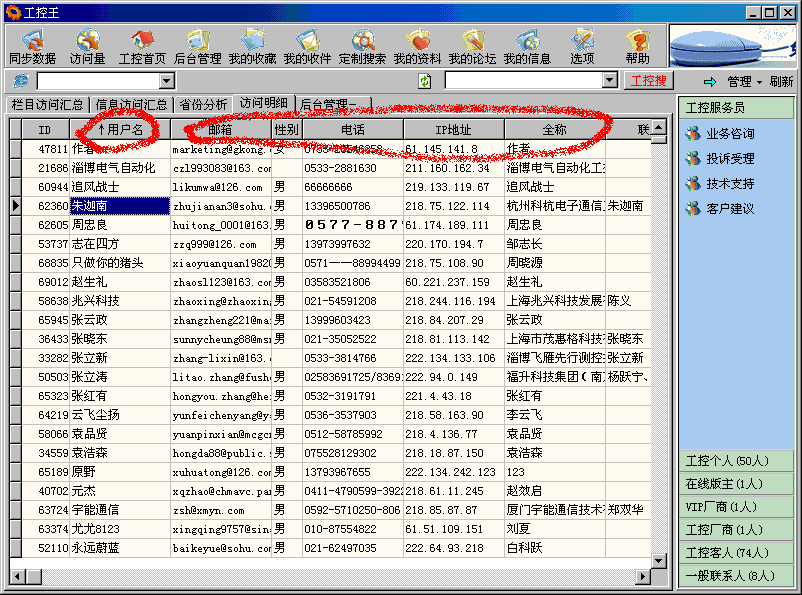Click the 业务咨询 contact icon
The width and height of the screenshot is (802, 595).
click(x=692, y=134)
